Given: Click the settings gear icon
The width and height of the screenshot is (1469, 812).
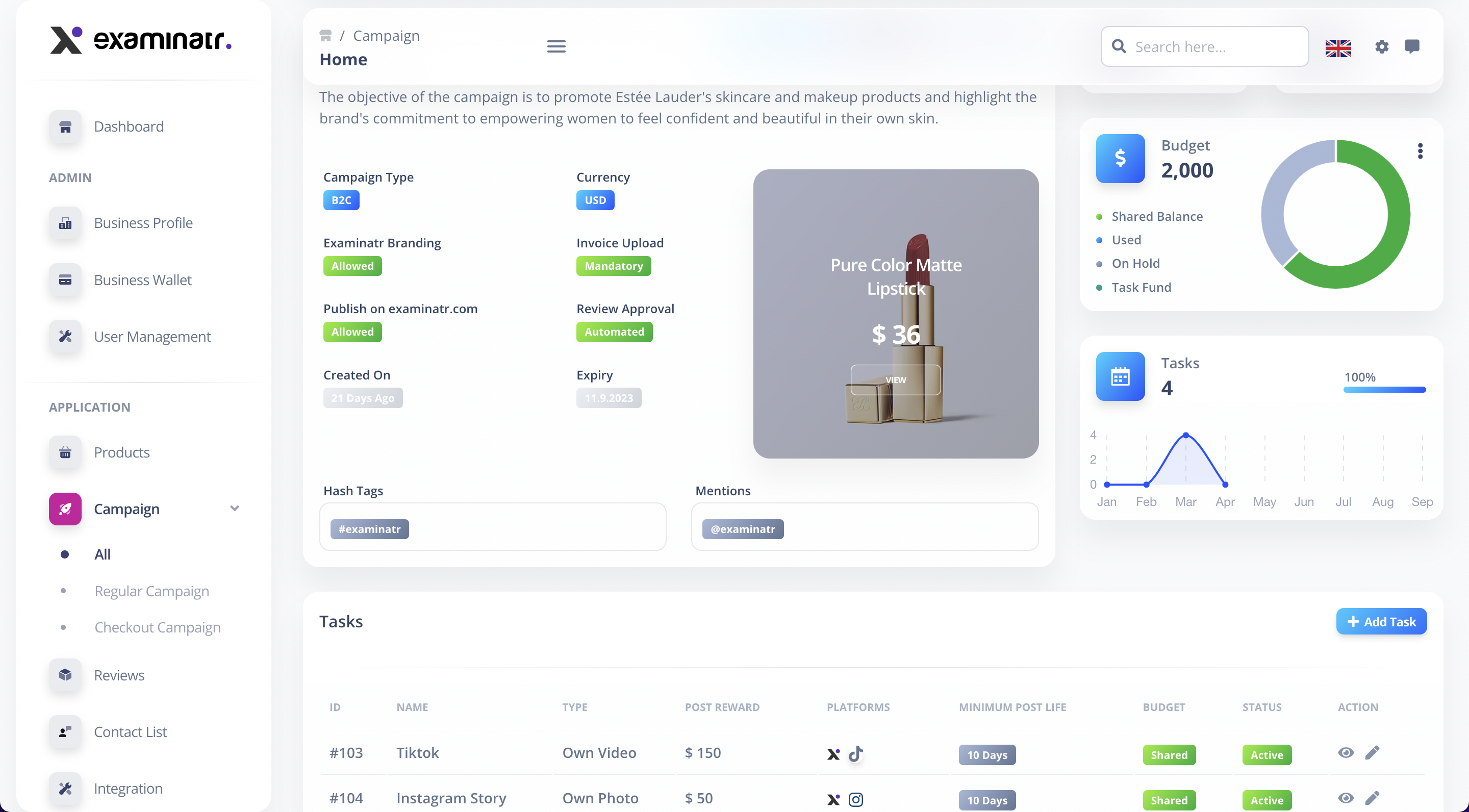Looking at the screenshot, I should point(1381,46).
